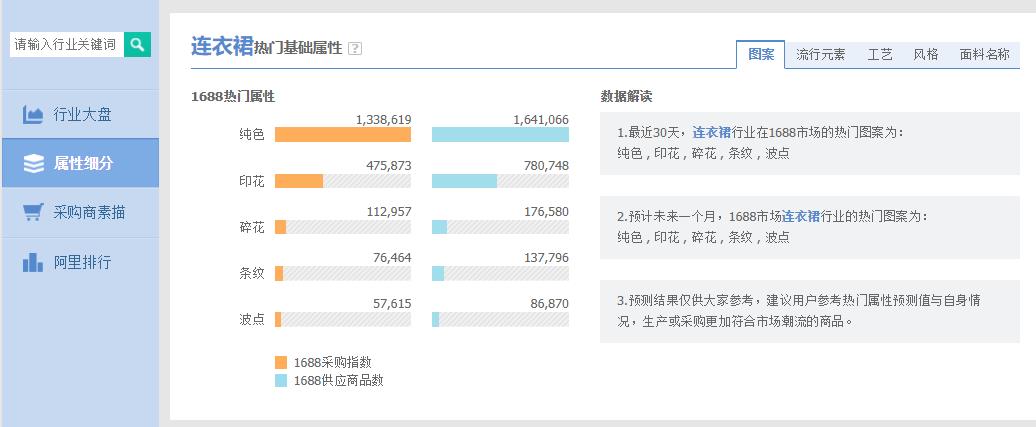Focus the industry keyword search field
Viewport: 1036px width, 427px height.
66,44
